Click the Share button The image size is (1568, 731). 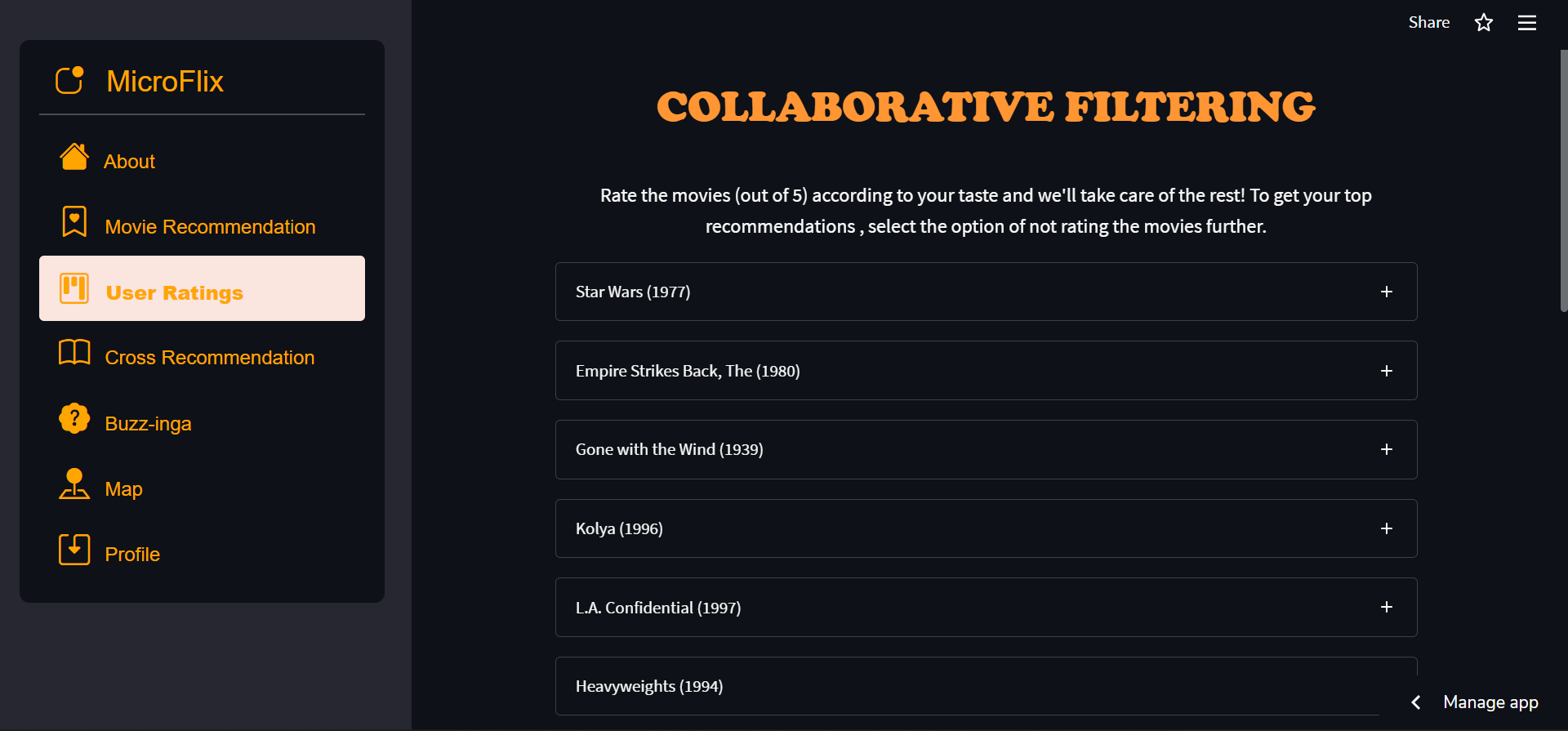coord(1428,22)
